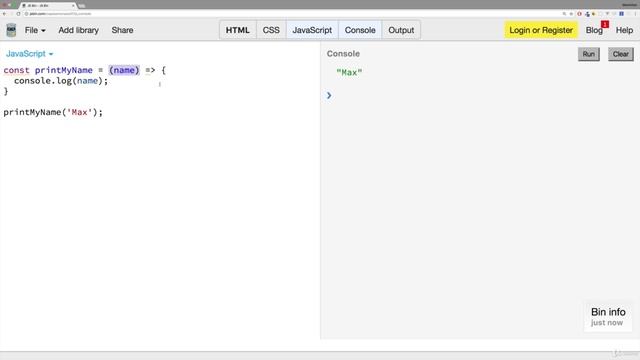
Task: Click the bookmark star icon
Action: (571, 14)
